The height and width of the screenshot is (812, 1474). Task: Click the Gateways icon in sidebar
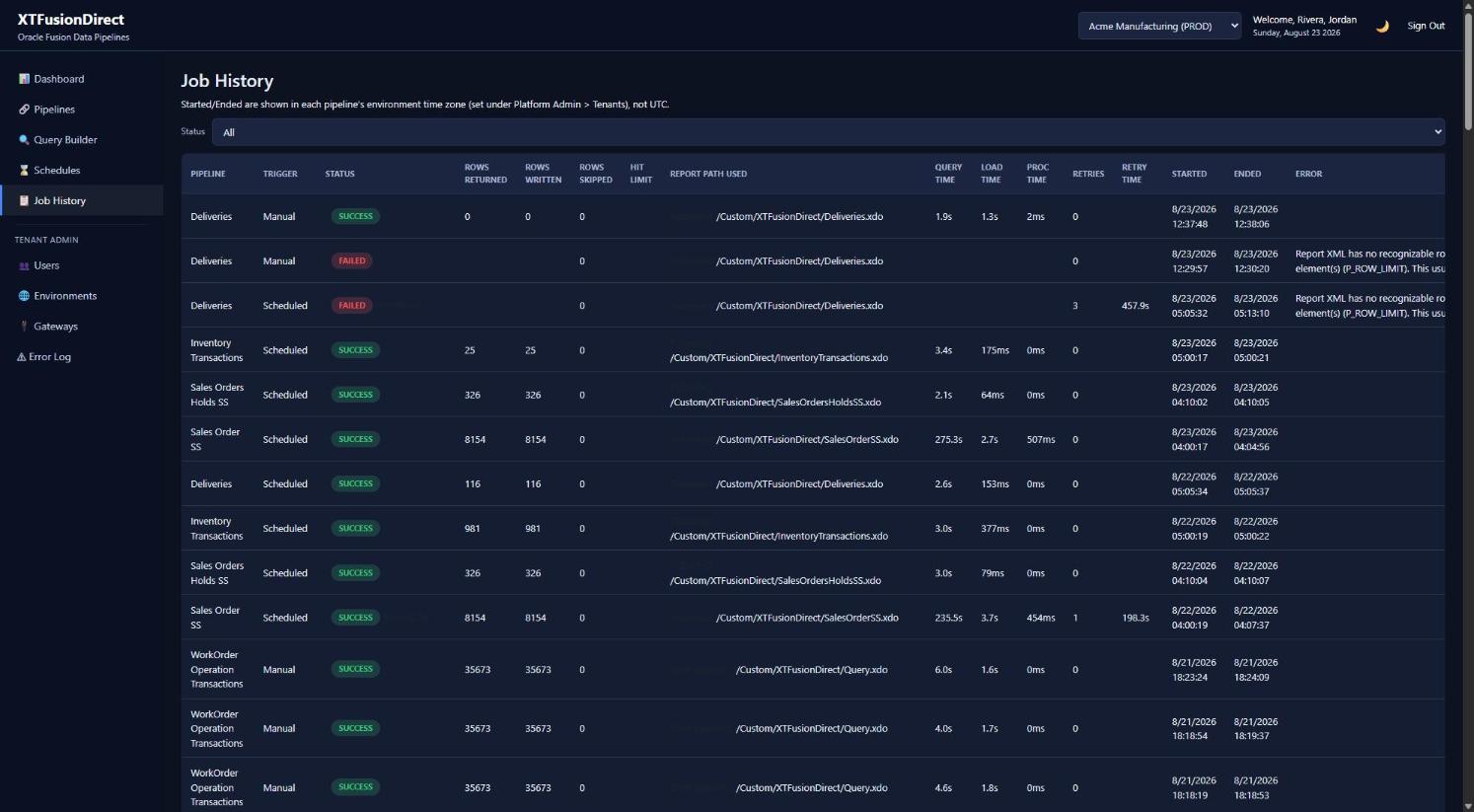tap(25, 327)
